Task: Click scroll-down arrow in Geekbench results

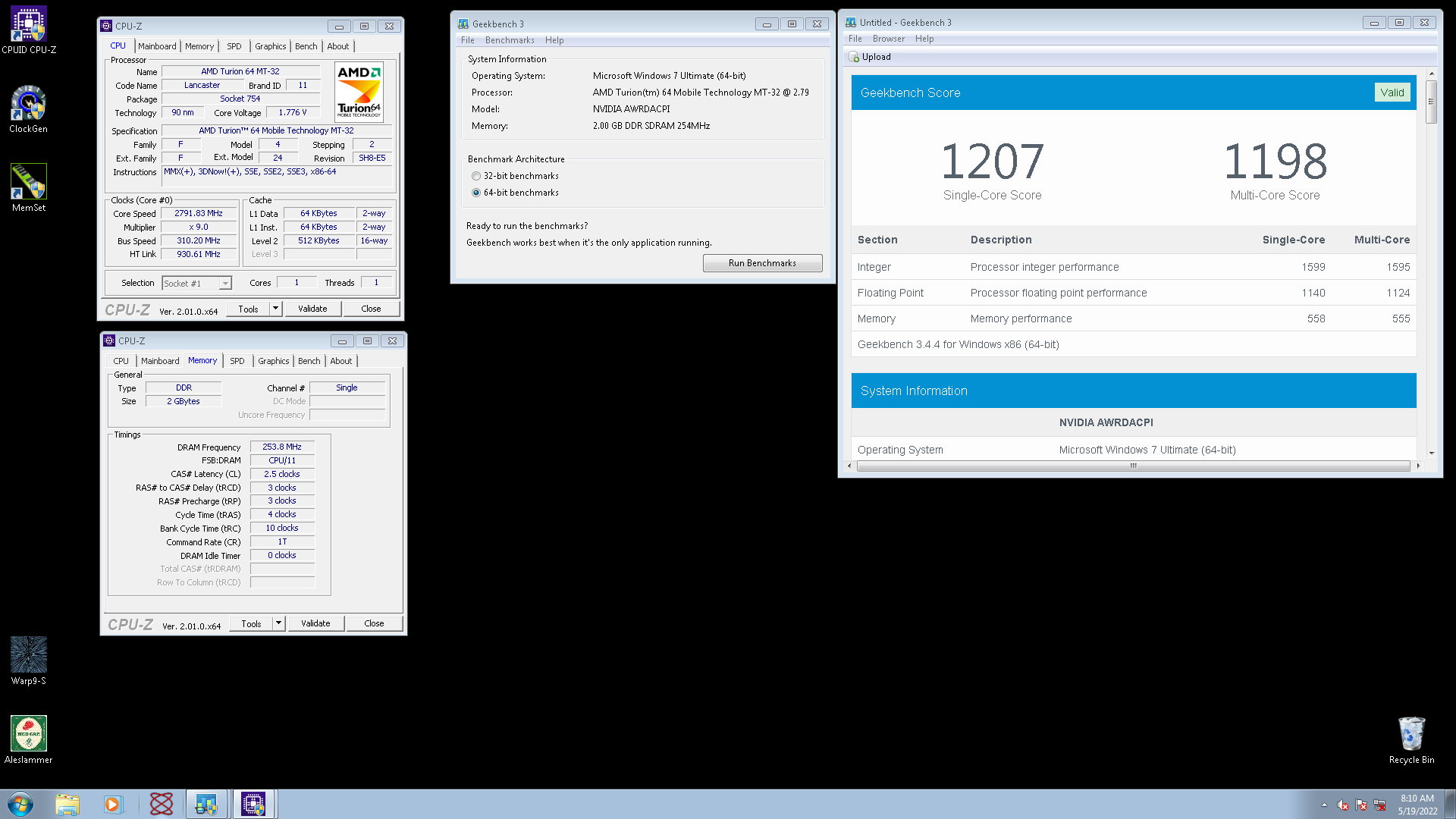Action: (x=1431, y=453)
